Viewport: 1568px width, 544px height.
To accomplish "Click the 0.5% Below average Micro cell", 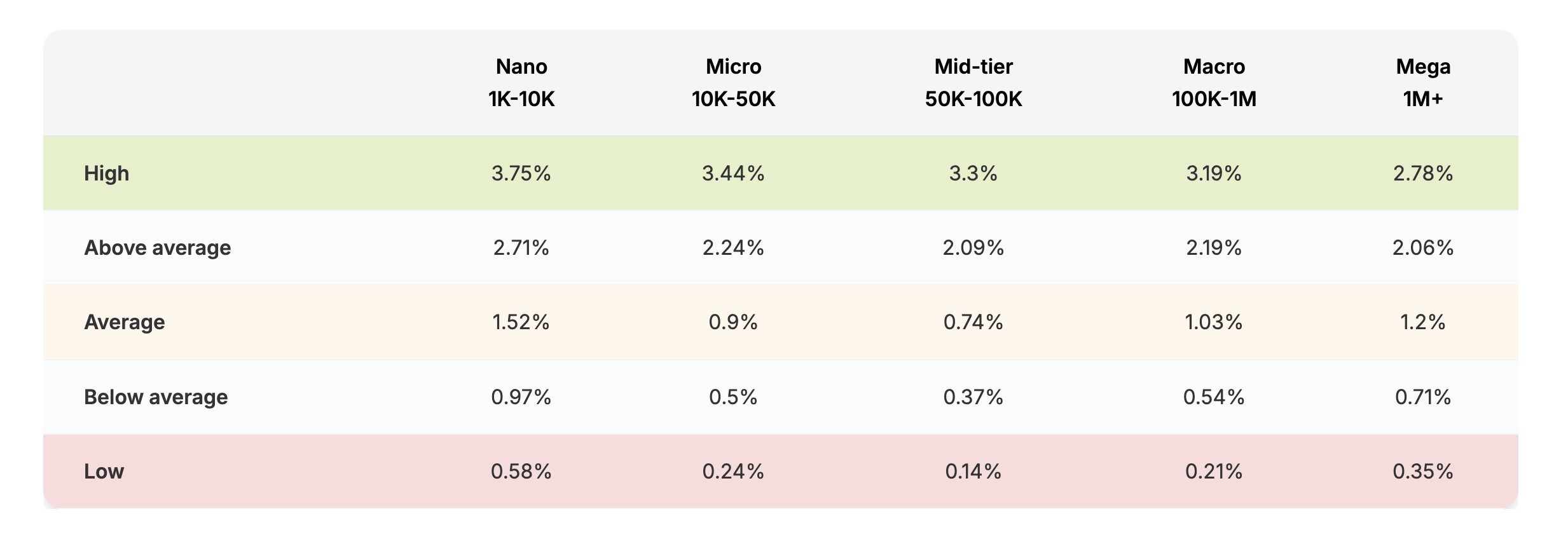I will pyautogui.click(x=733, y=397).
